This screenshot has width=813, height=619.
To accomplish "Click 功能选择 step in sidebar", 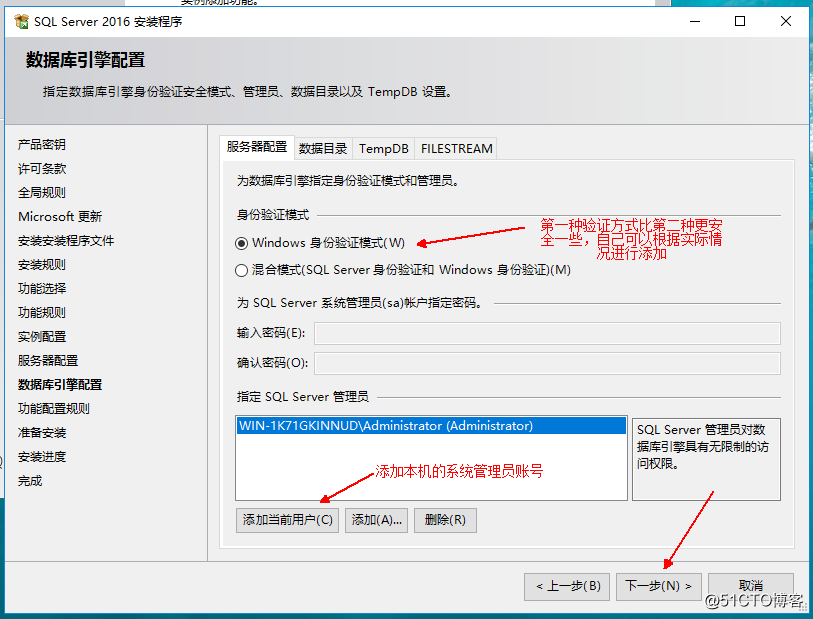I will [41, 289].
